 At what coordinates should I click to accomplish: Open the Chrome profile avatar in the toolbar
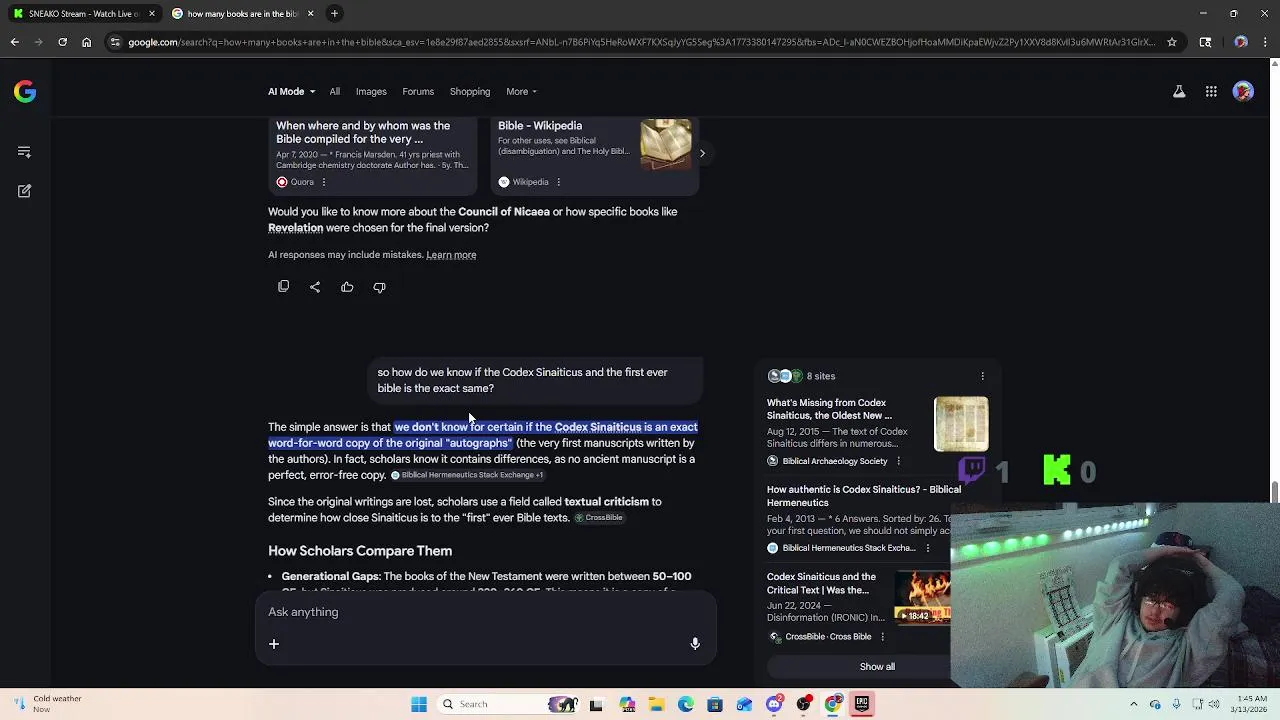[1241, 42]
